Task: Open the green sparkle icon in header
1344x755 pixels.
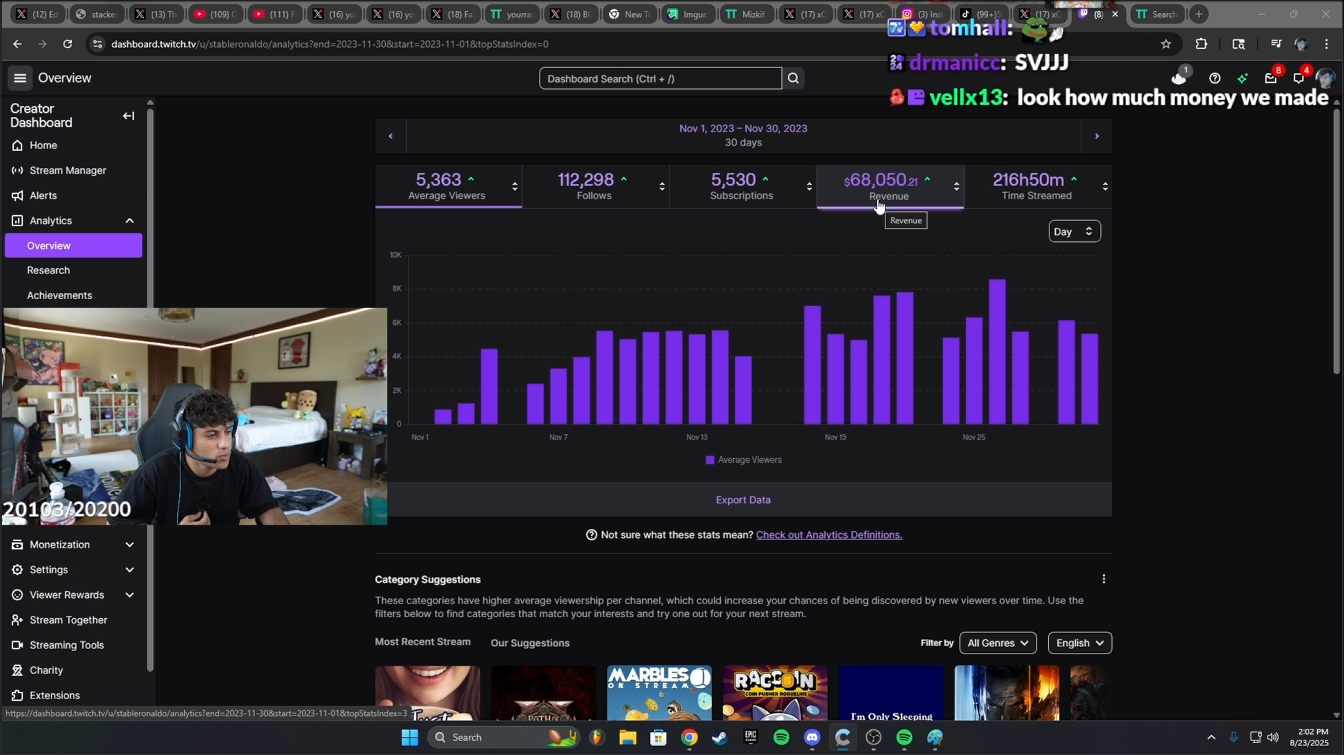Action: 1243,78
